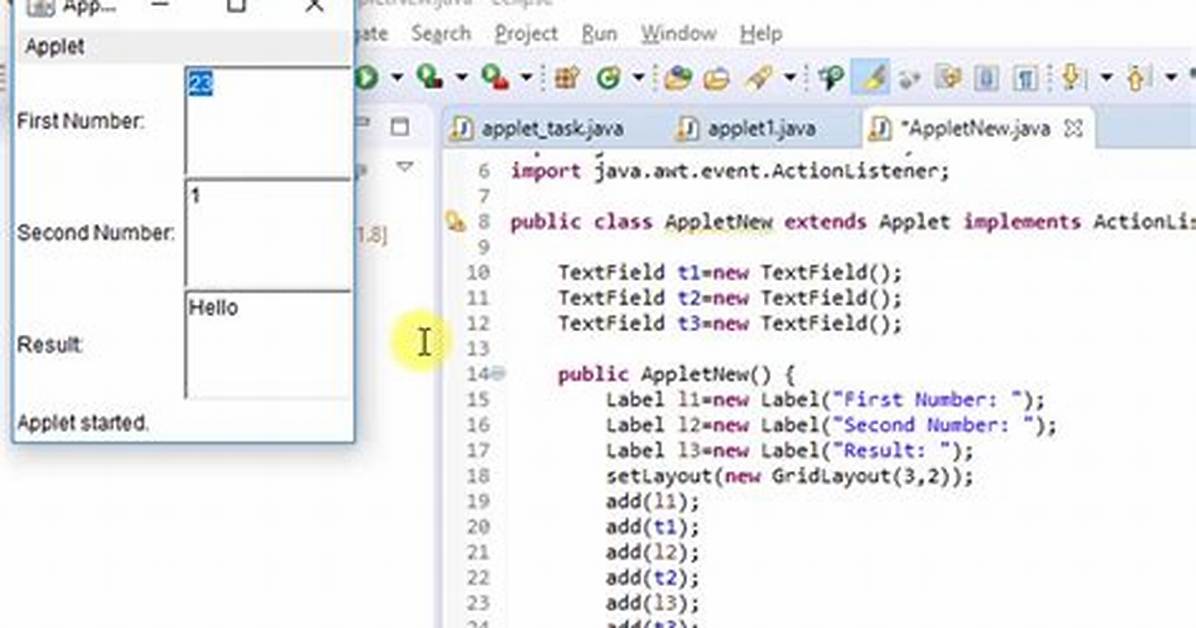
Task: Minimize the applet viewer window
Action: point(159,6)
